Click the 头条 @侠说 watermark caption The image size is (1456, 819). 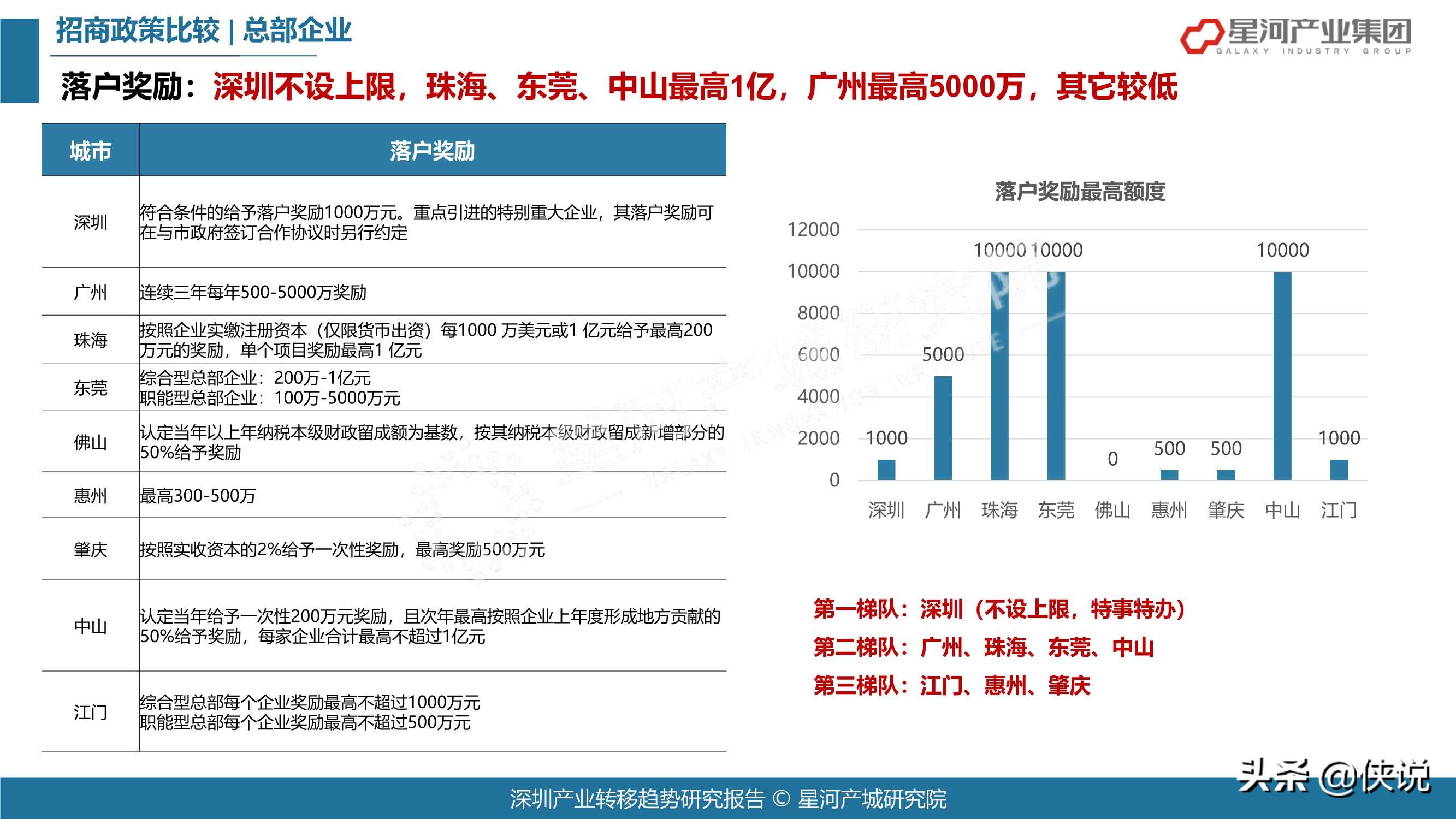point(1334,776)
